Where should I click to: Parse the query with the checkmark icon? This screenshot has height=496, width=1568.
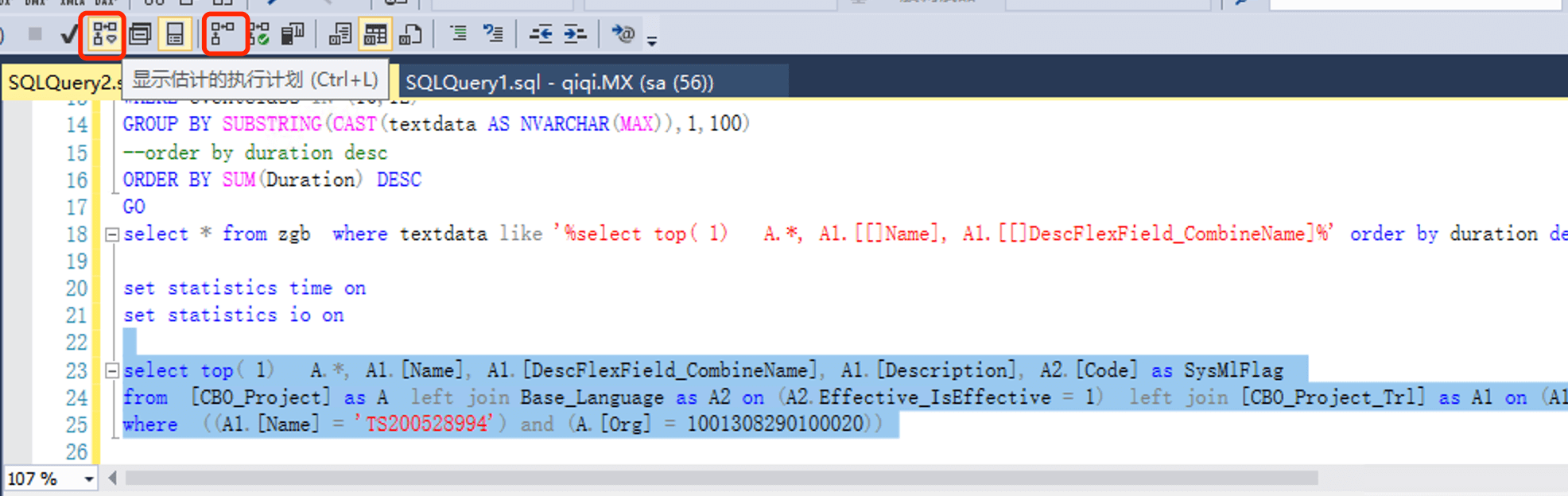[x=69, y=34]
